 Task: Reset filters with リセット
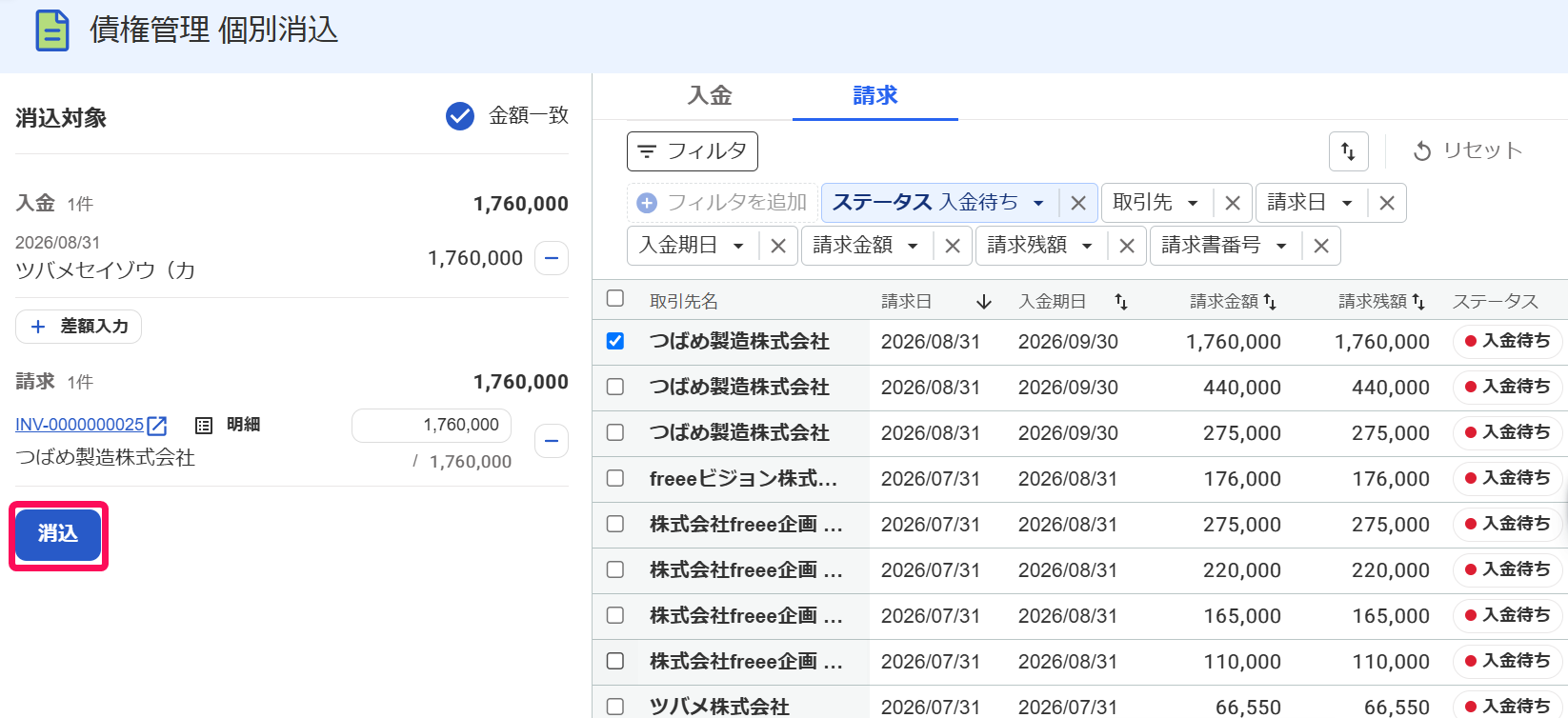click(x=1468, y=150)
